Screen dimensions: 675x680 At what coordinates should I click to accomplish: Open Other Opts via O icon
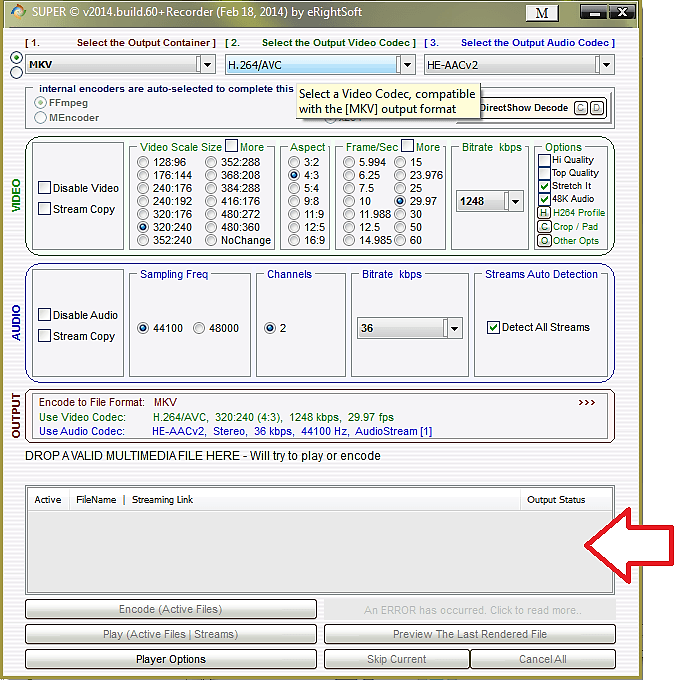click(544, 241)
